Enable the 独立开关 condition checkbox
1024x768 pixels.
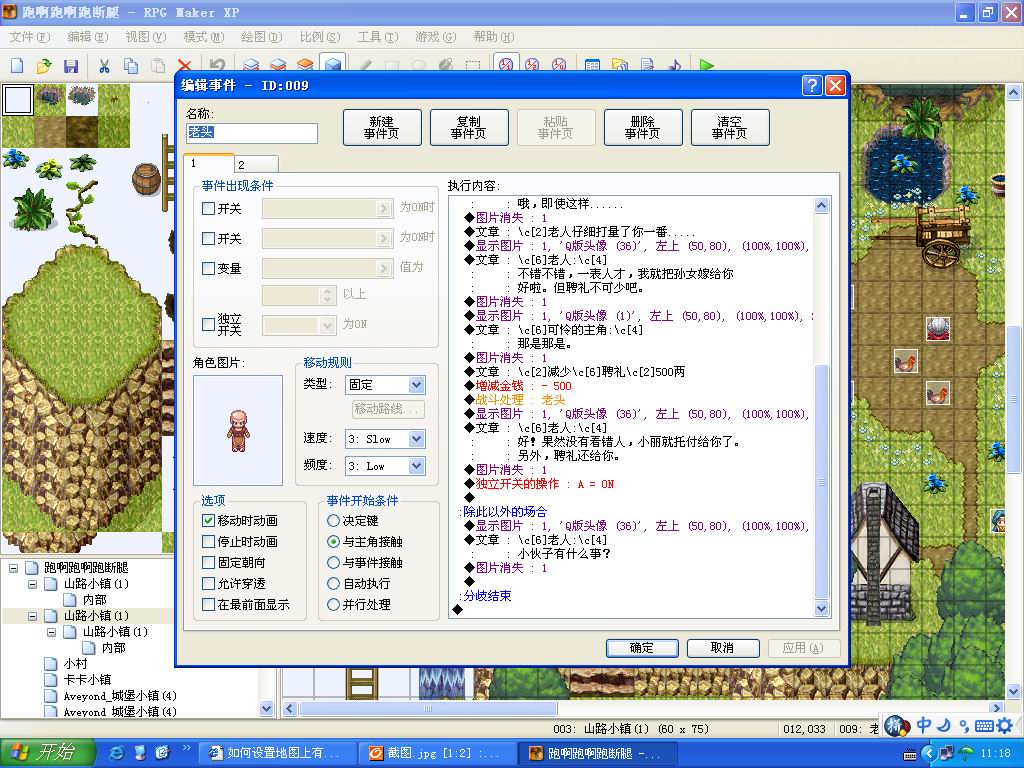208,324
